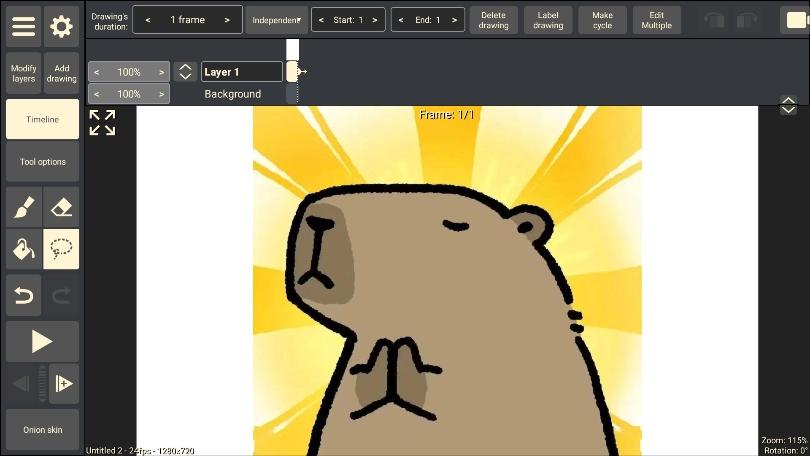
Task: Toggle Onion skin on or off
Action: (42, 430)
